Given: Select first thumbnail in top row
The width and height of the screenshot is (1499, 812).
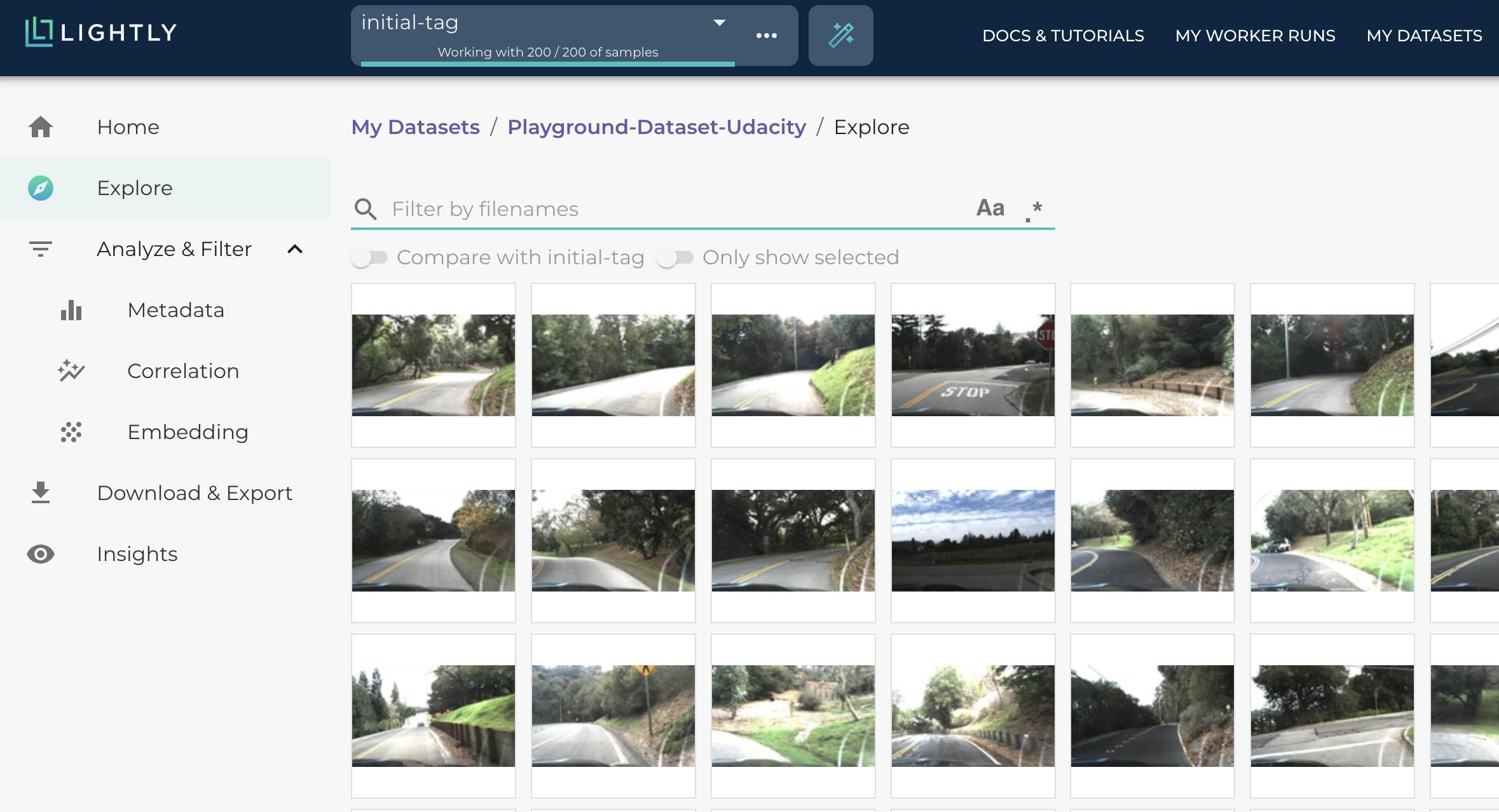Looking at the screenshot, I should (x=434, y=365).
